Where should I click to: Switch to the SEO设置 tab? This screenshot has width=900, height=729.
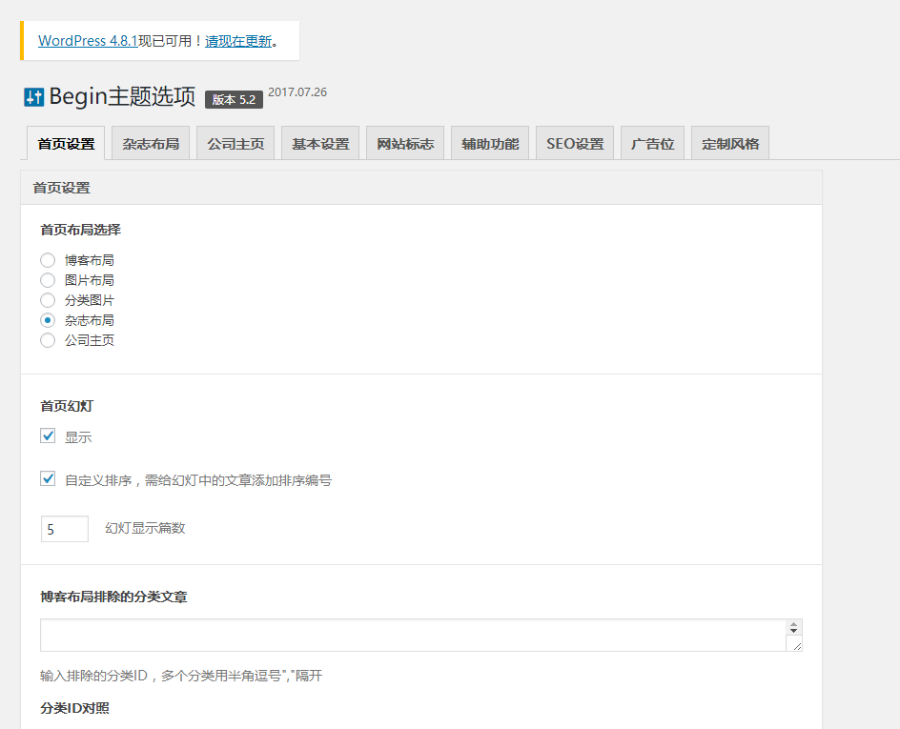(575, 144)
